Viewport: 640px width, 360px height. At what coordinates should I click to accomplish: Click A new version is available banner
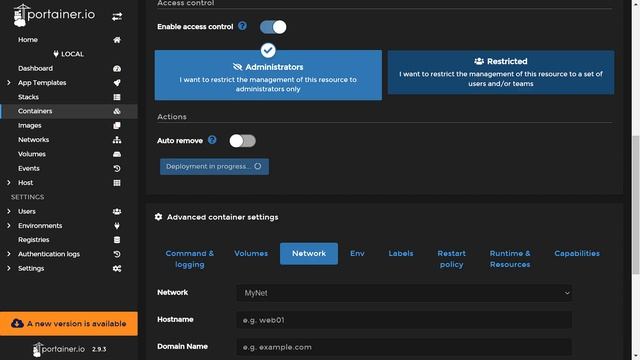[69, 324]
